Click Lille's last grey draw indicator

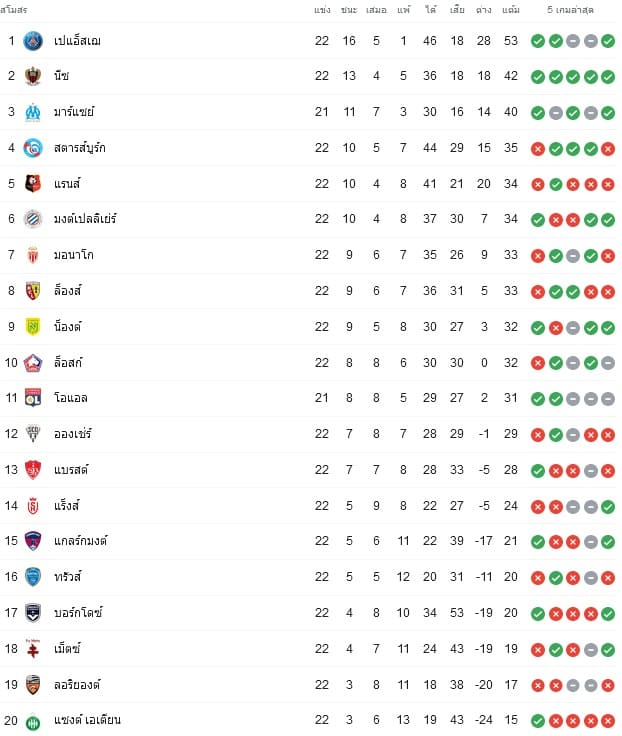(x=607, y=363)
